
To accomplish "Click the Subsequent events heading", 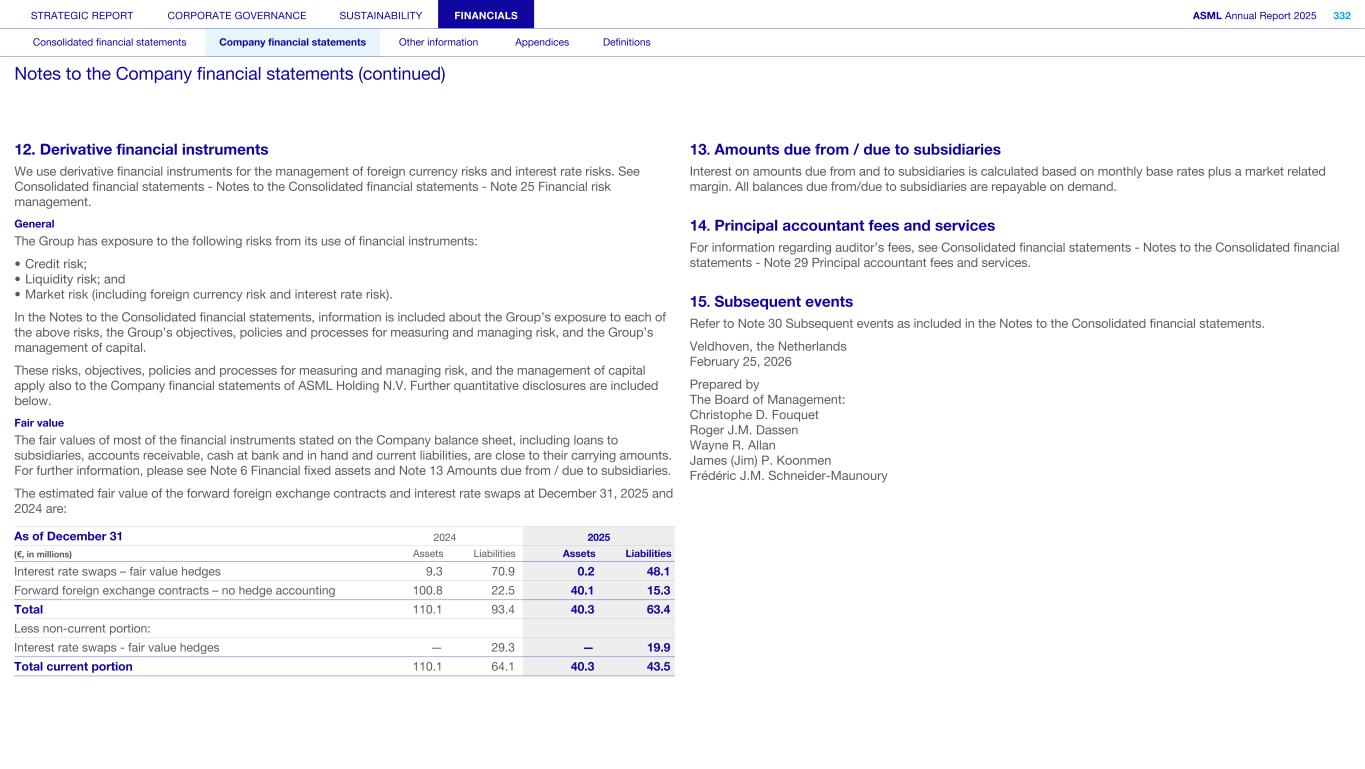I will click(771, 301).
